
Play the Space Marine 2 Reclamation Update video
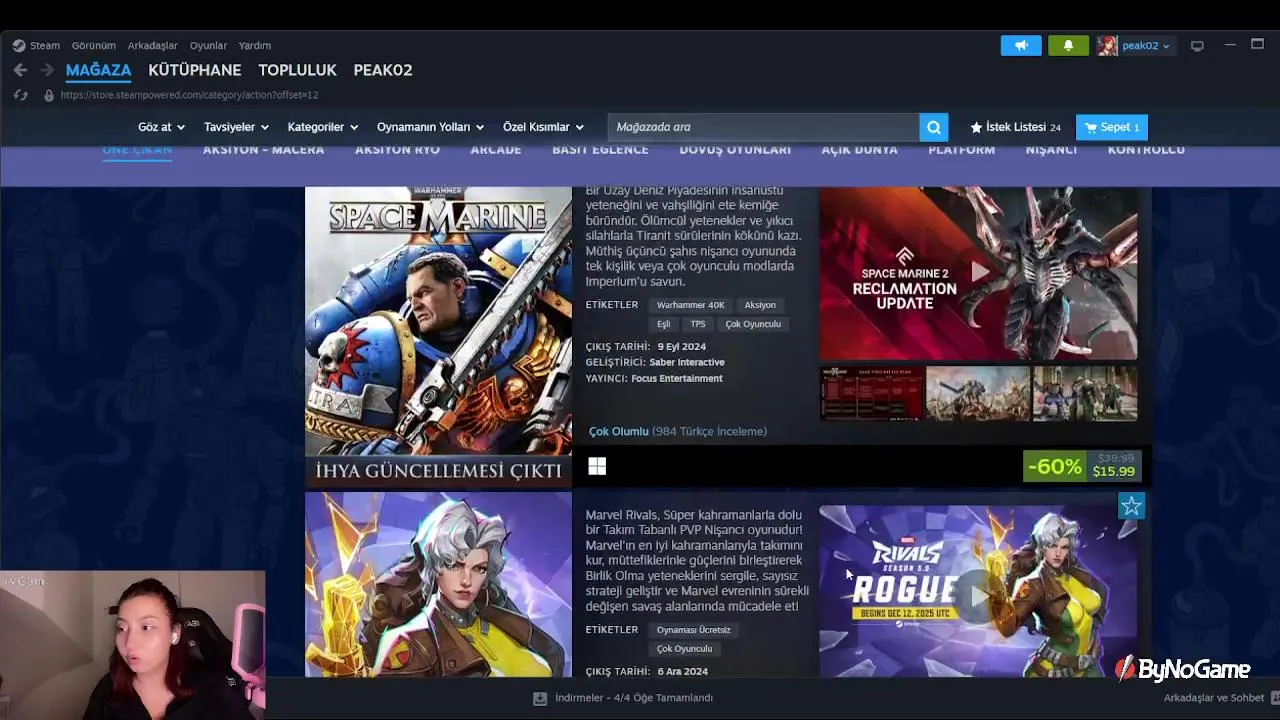coord(978,272)
